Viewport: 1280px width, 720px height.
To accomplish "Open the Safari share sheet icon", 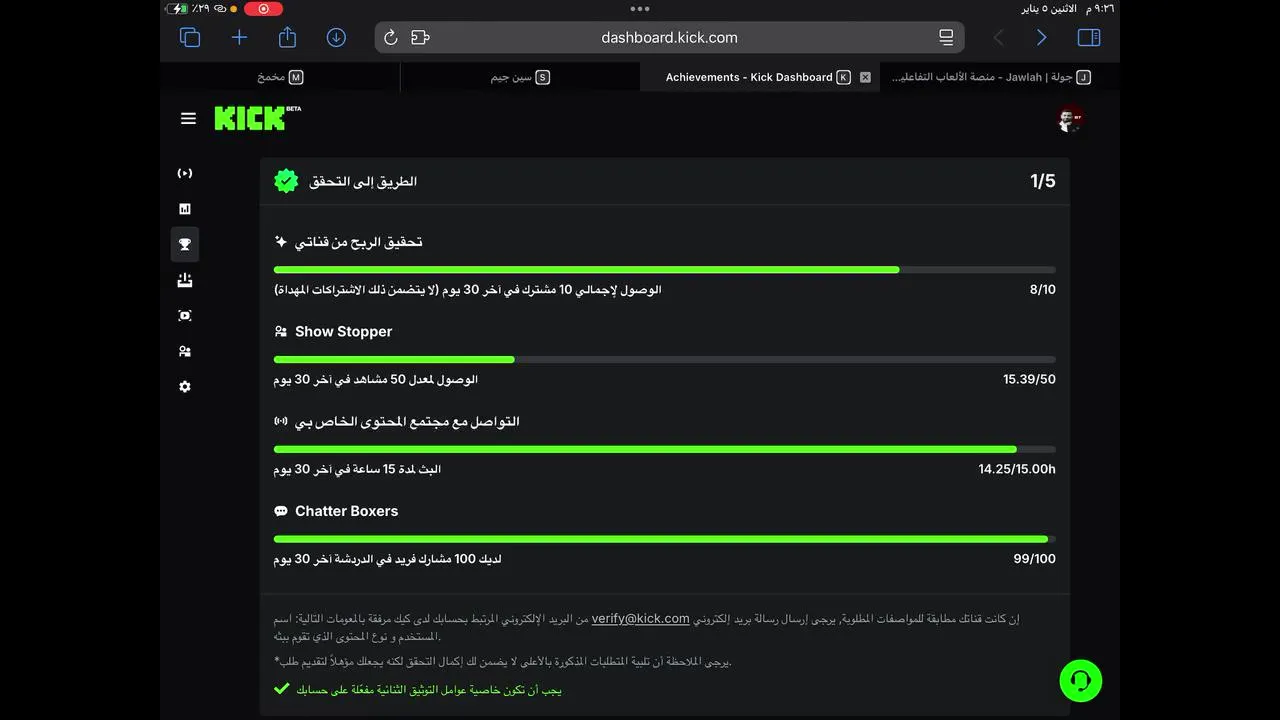I will tap(287, 37).
